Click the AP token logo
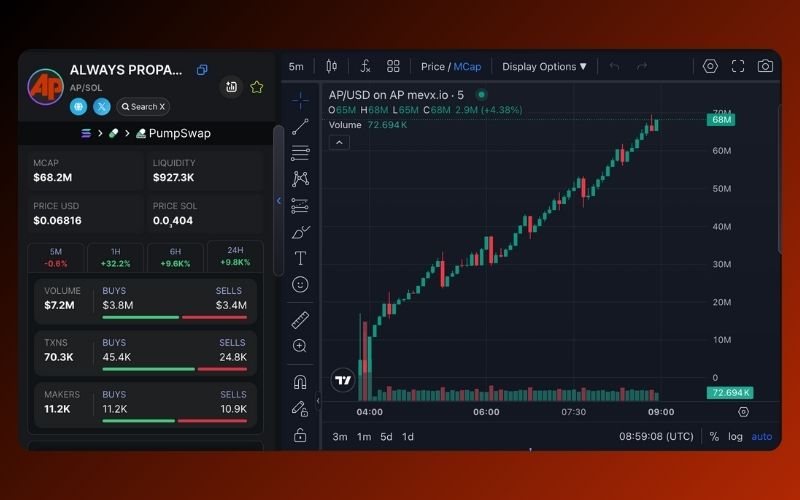Viewport: 800px width, 500px height. click(x=45, y=87)
